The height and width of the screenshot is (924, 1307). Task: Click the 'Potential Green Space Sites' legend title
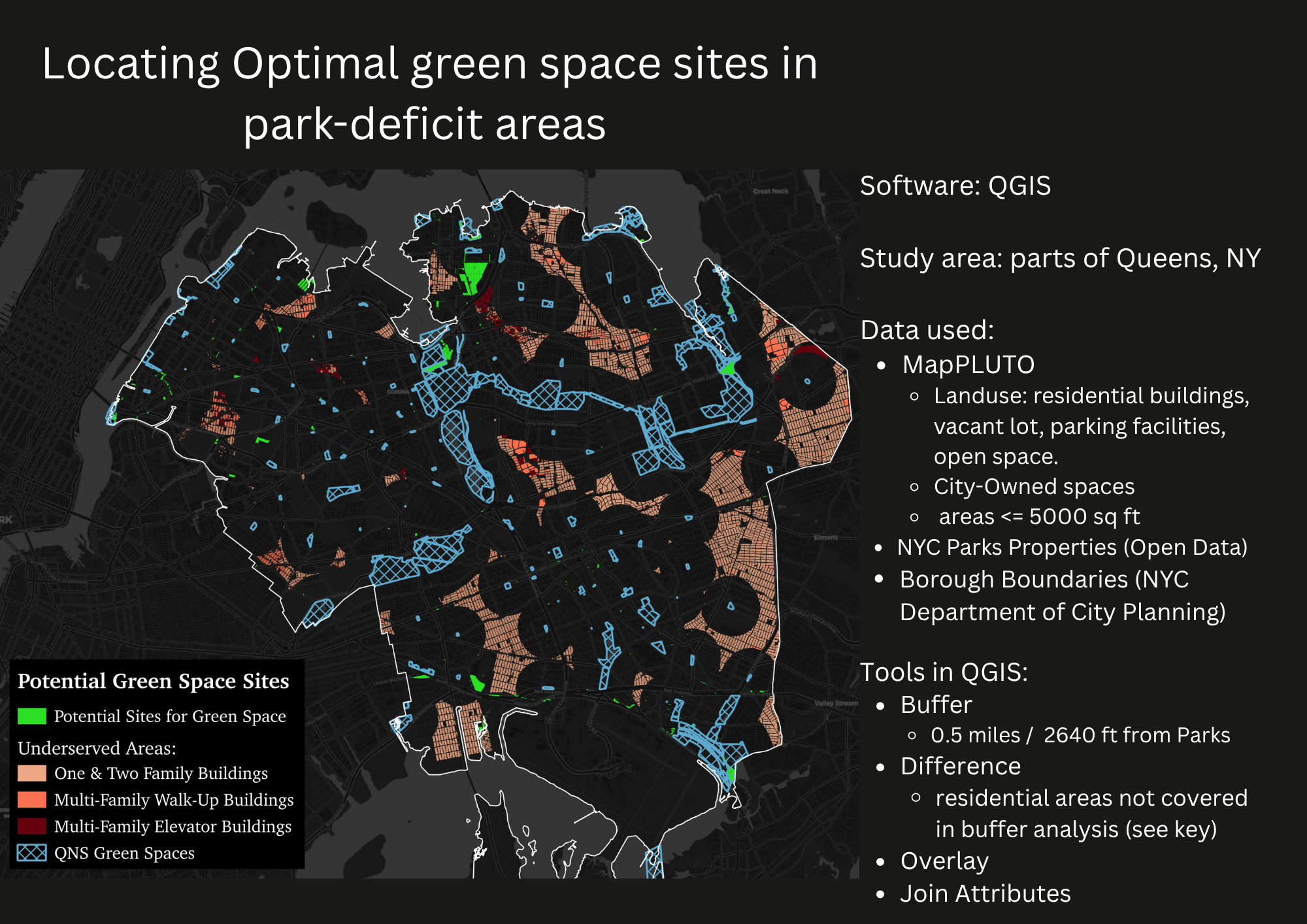tap(153, 682)
